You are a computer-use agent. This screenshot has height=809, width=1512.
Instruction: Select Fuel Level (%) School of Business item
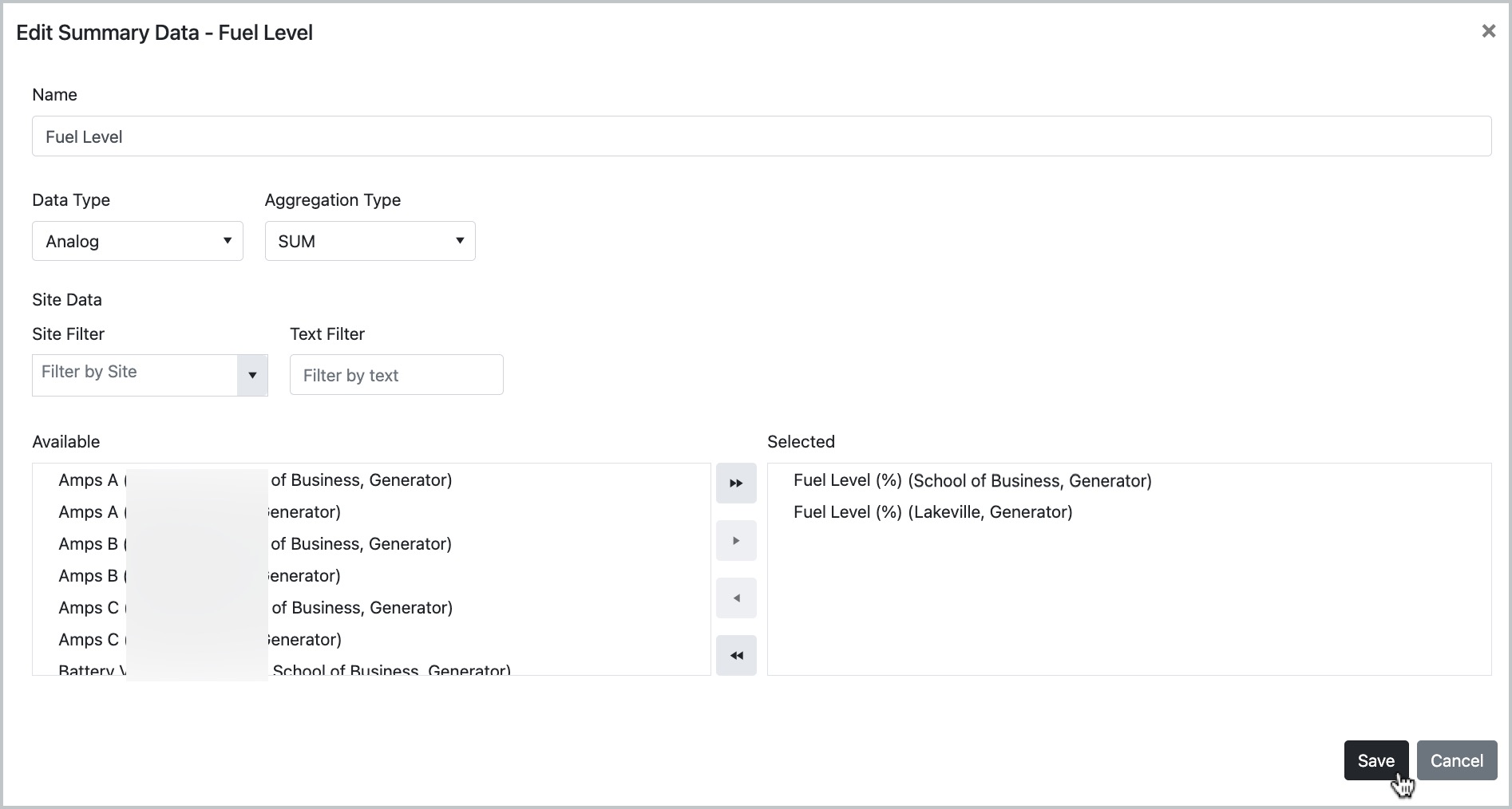(972, 481)
